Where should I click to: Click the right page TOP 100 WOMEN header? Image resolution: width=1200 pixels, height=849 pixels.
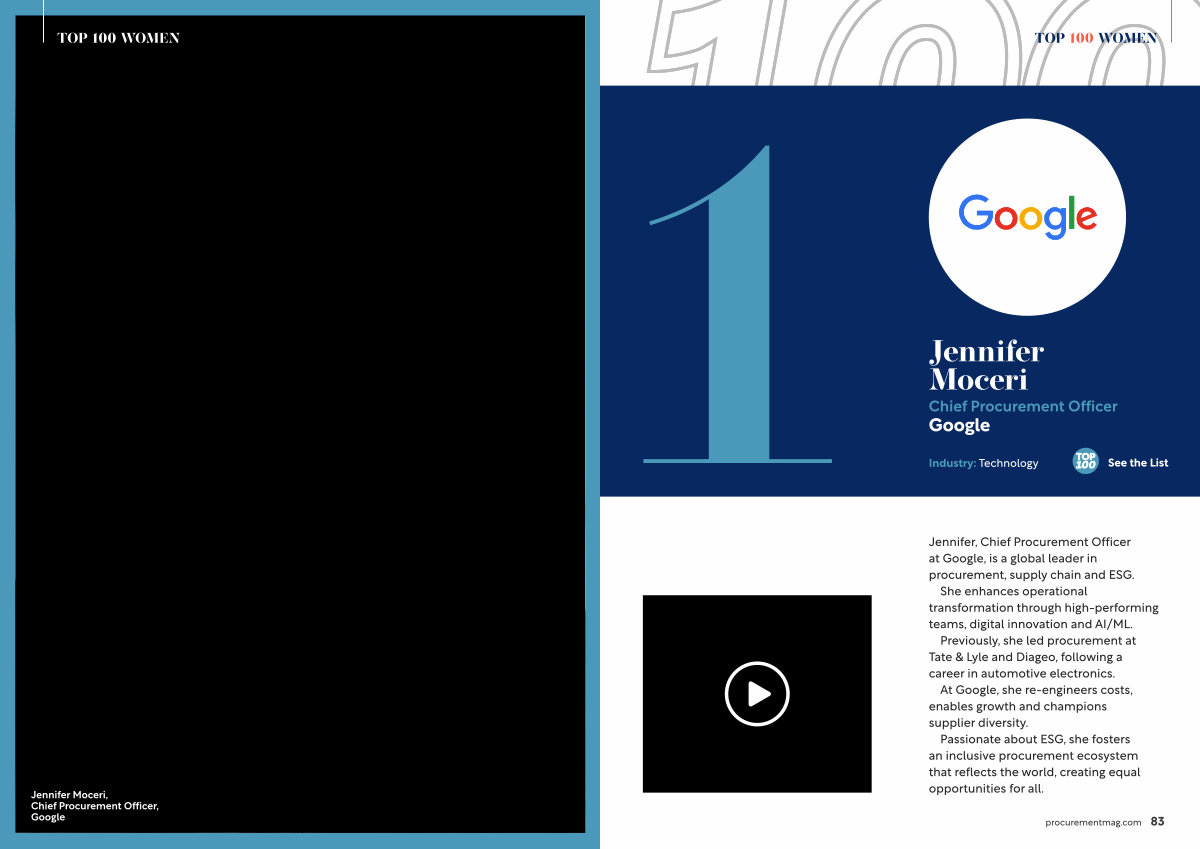pos(1096,38)
